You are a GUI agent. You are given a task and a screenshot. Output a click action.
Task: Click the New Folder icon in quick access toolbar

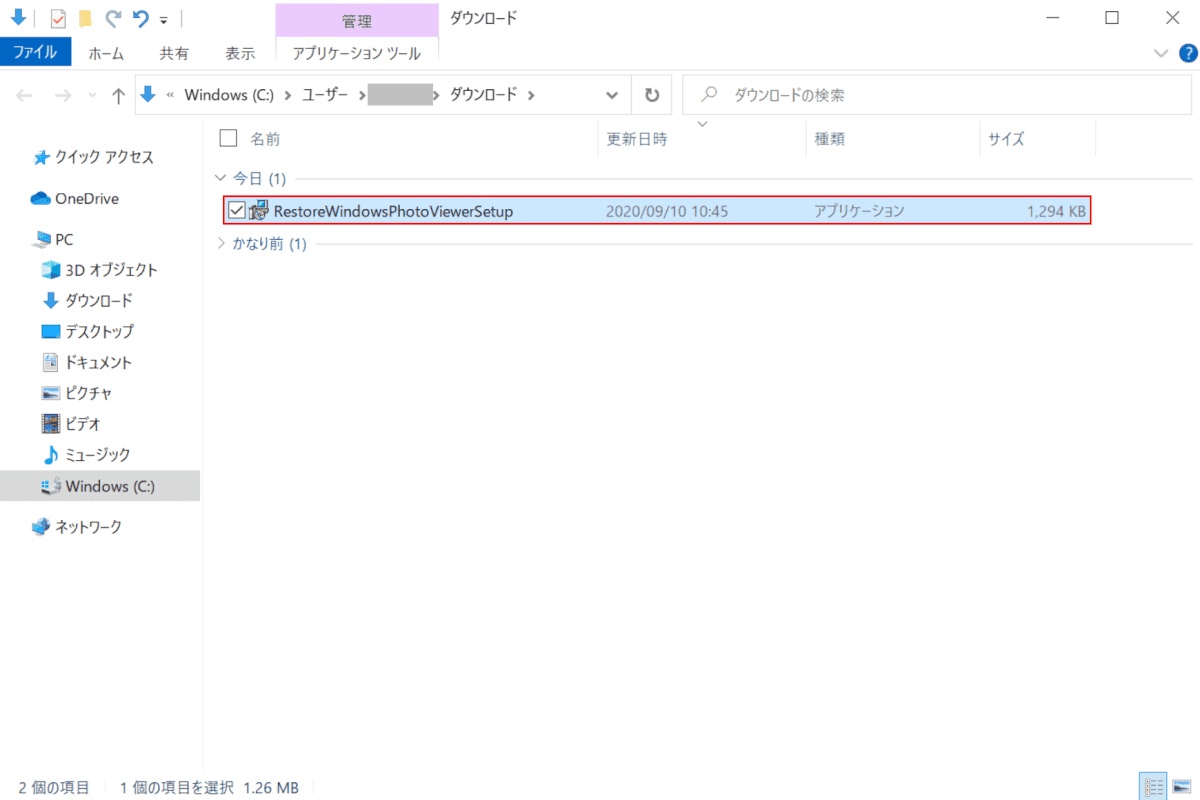pos(86,18)
